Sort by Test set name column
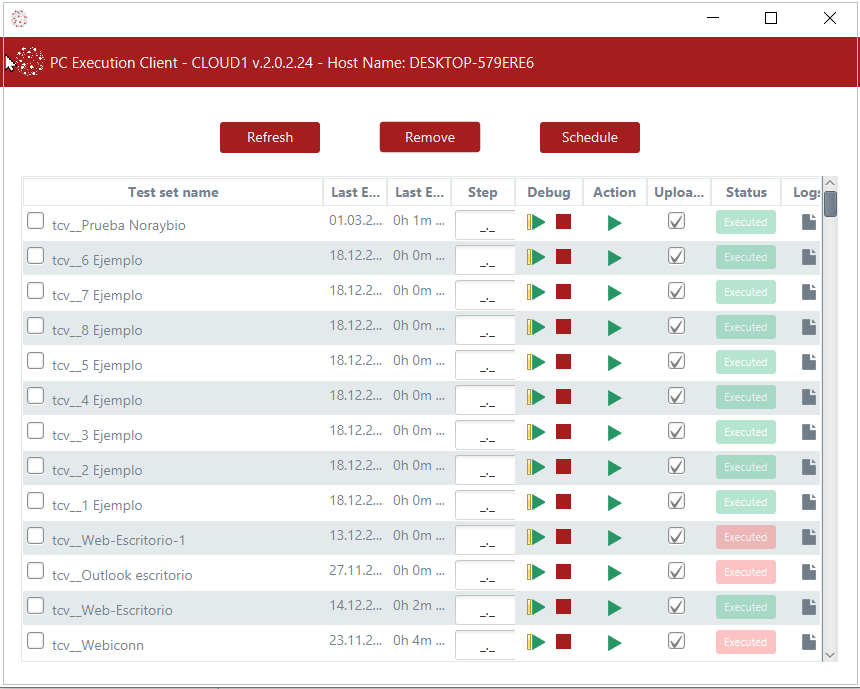Image resolution: width=860 pixels, height=689 pixels. tap(173, 192)
